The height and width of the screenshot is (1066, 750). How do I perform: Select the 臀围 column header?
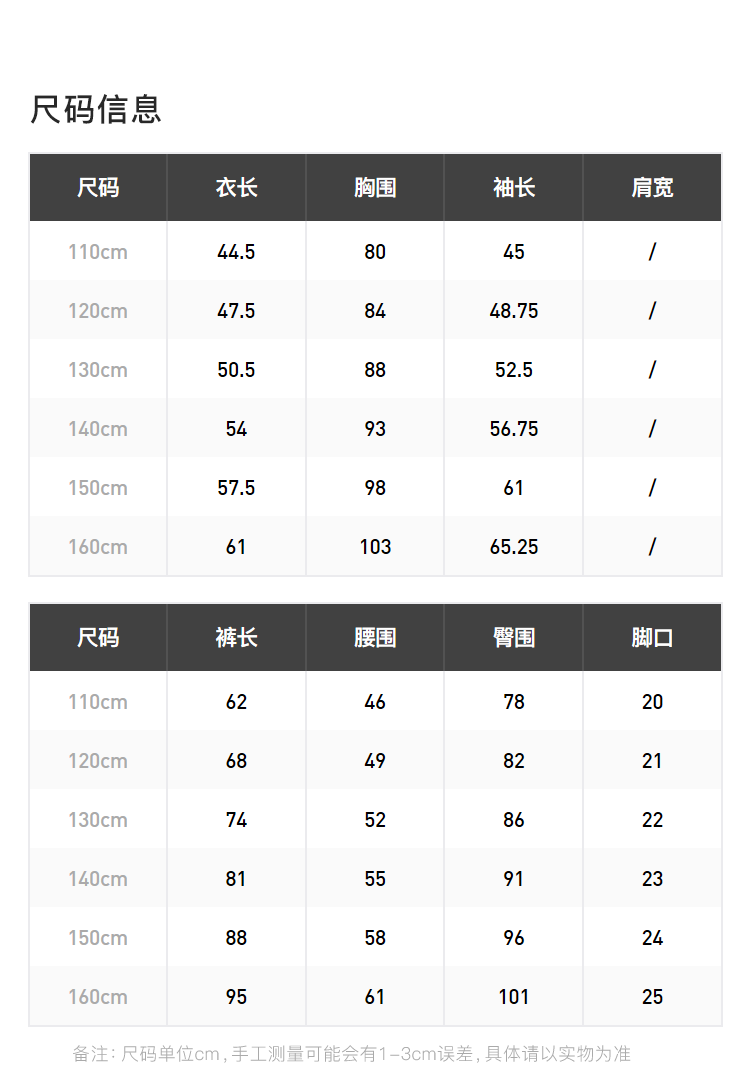[514, 638]
